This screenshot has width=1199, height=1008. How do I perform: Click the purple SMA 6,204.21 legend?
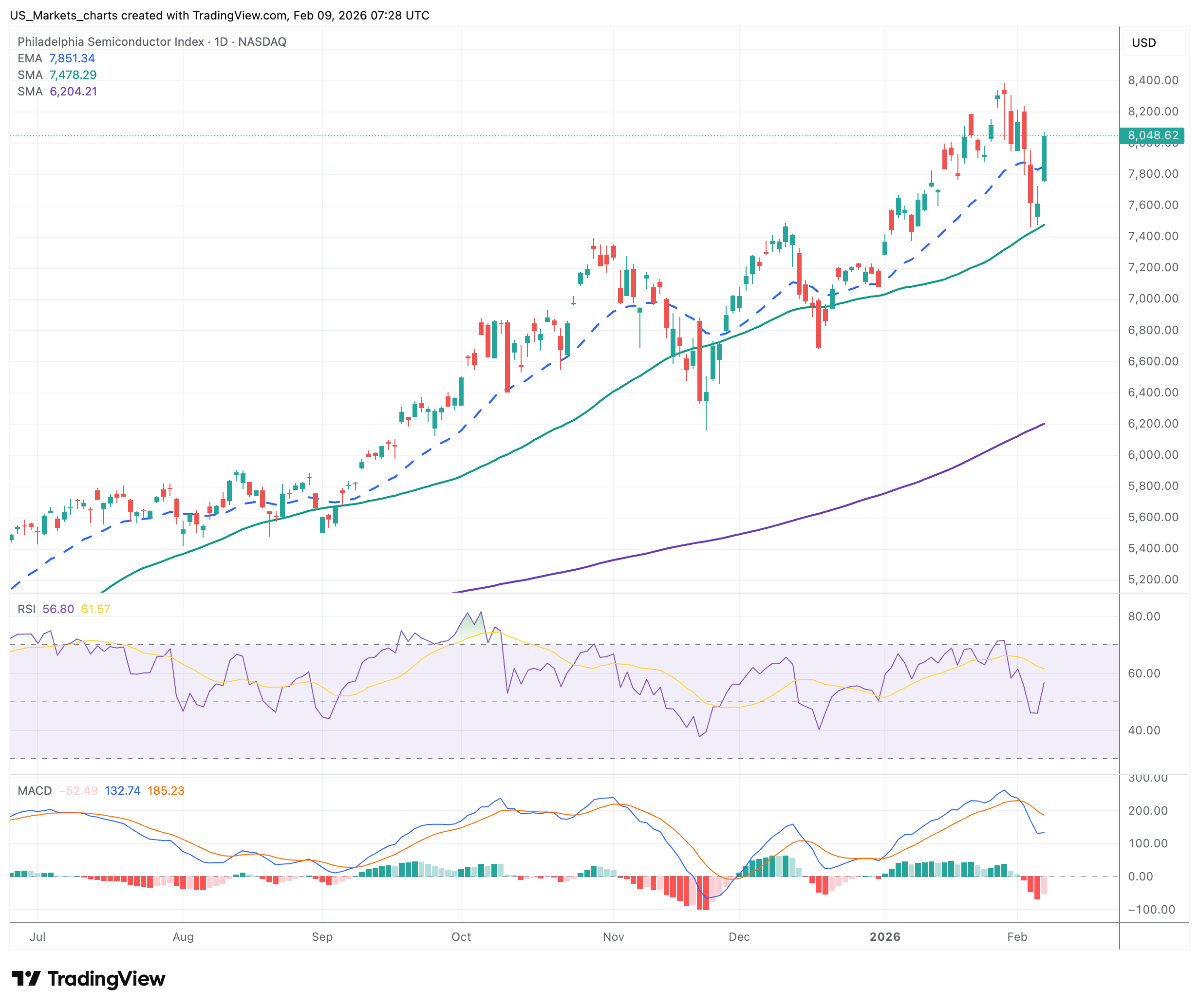56,92
